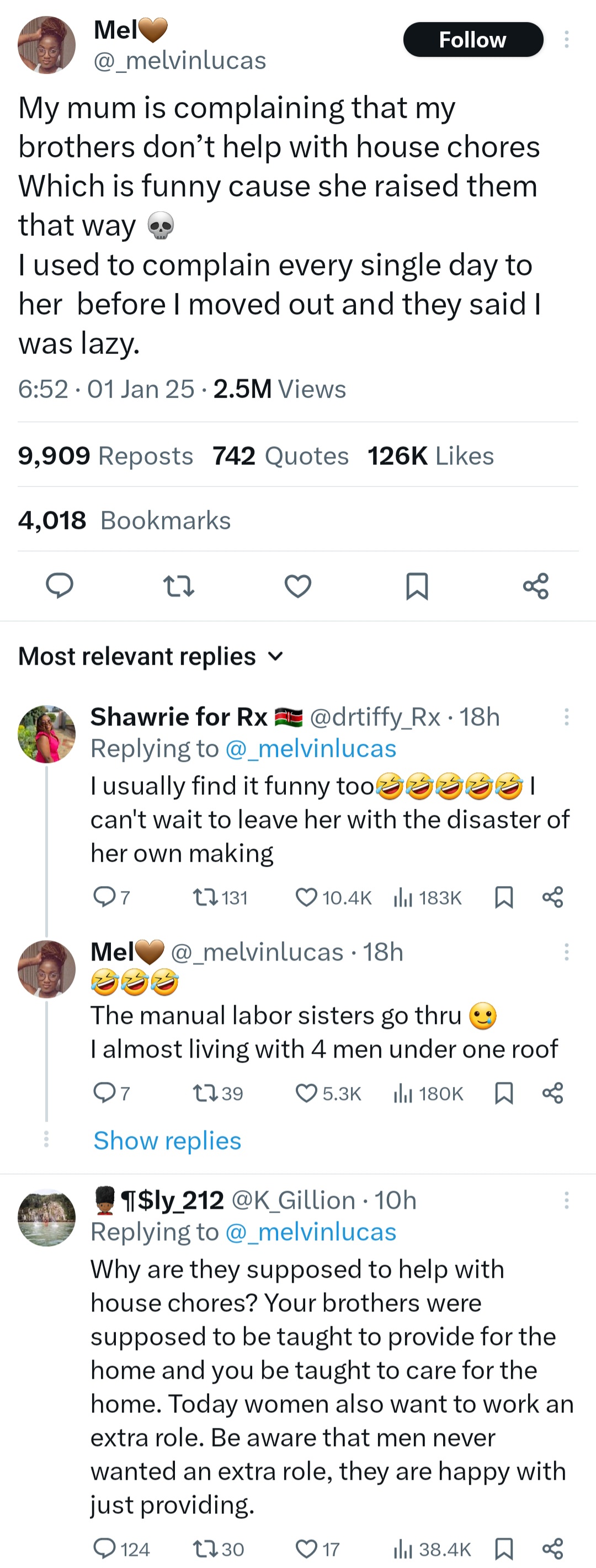Open Mel's profile picture in header

pyautogui.click(x=46, y=45)
